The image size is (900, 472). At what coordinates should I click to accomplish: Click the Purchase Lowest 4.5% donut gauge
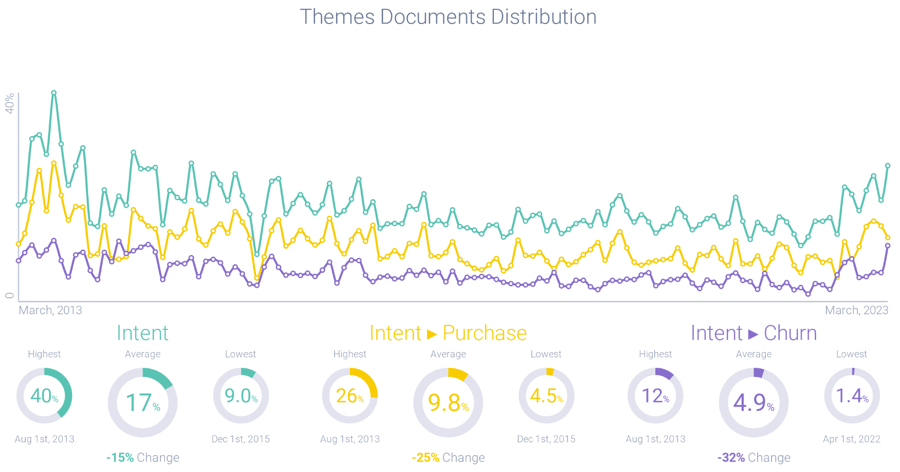[546, 396]
